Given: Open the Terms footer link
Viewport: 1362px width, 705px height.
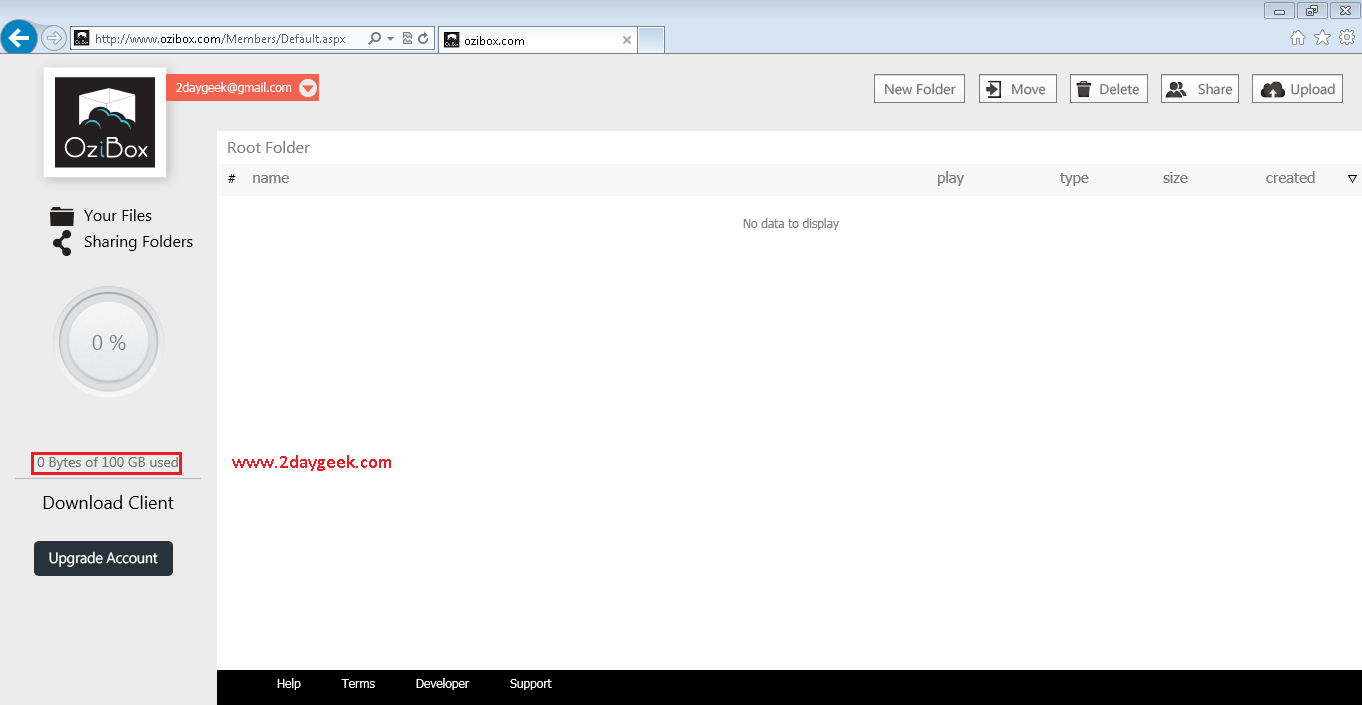Looking at the screenshot, I should point(358,684).
